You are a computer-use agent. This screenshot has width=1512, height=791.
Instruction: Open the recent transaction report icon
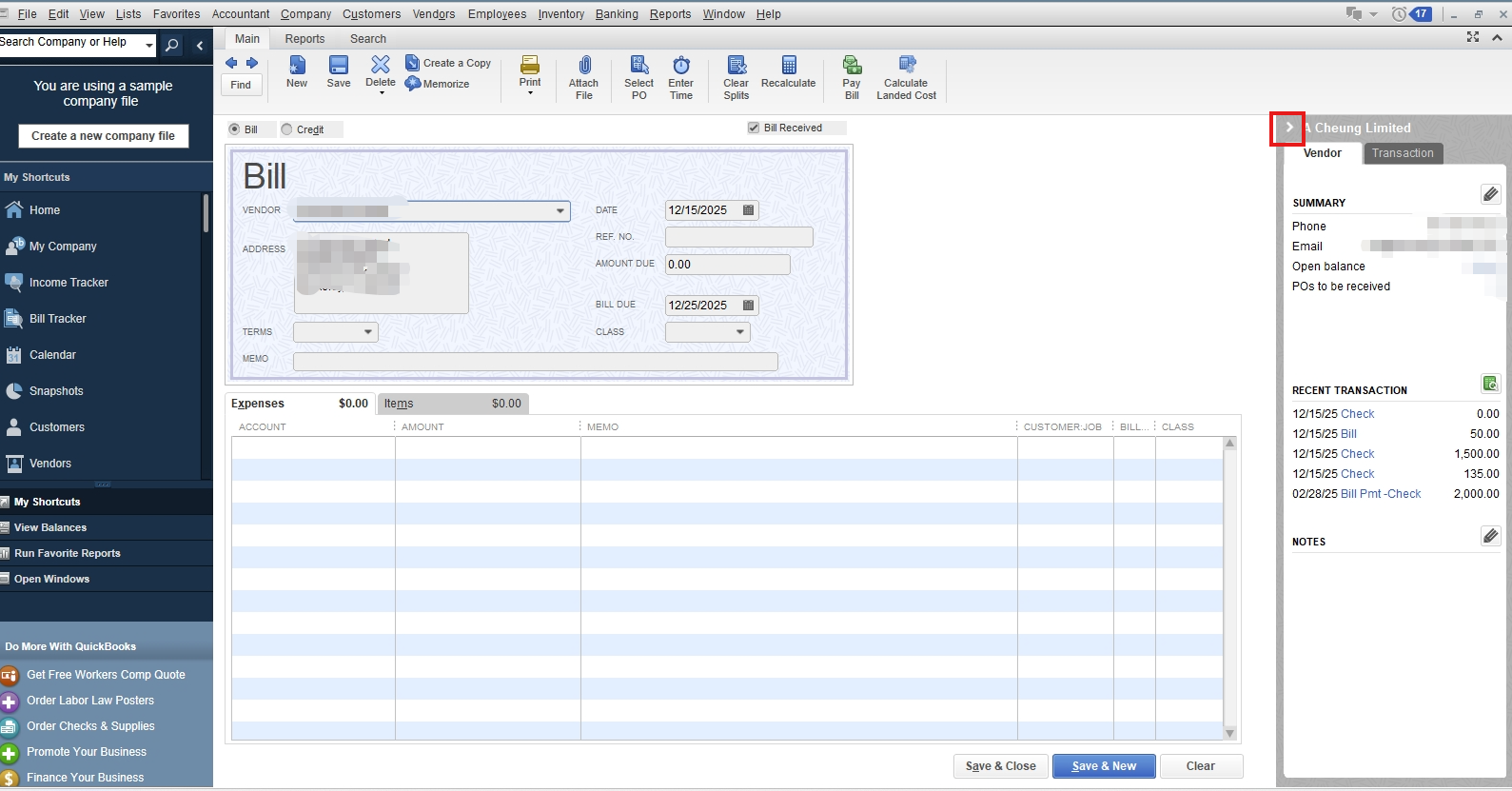pyautogui.click(x=1491, y=384)
